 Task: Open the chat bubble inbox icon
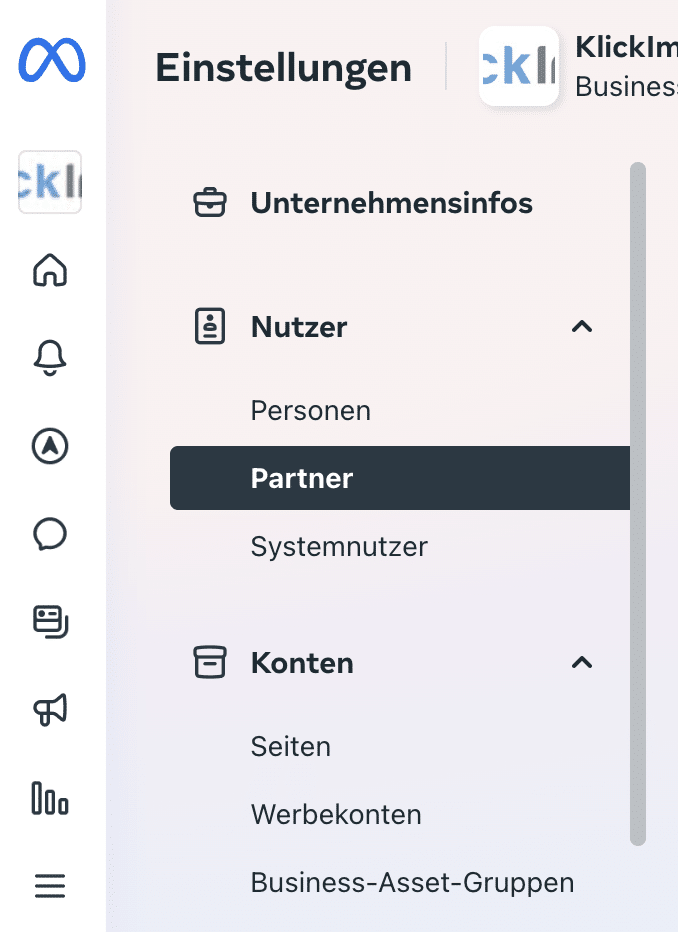50,535
